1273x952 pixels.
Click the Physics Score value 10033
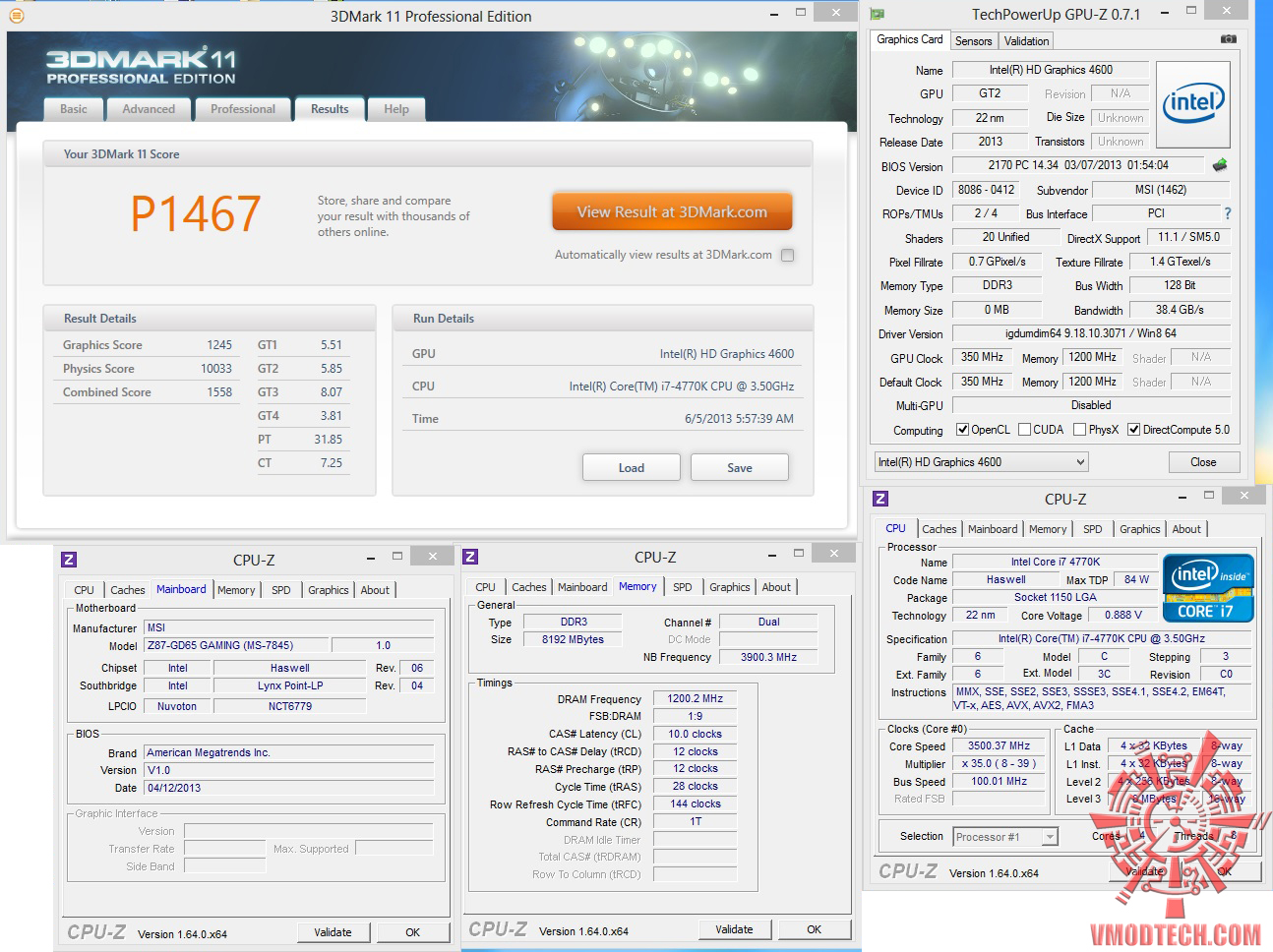point(216,369)
